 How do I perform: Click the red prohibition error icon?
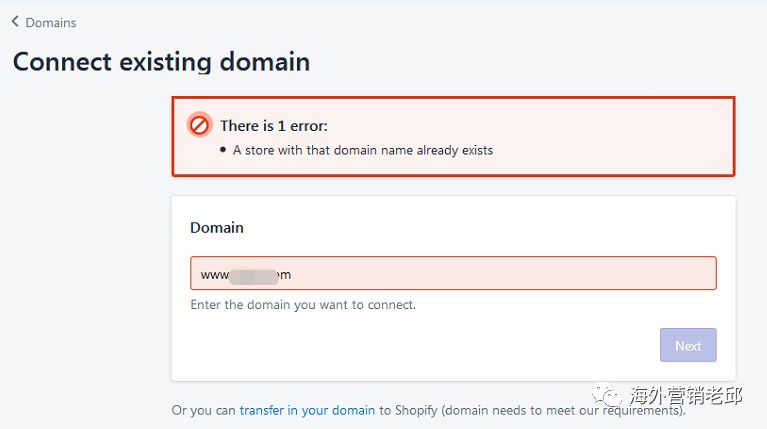pos(199,125)
